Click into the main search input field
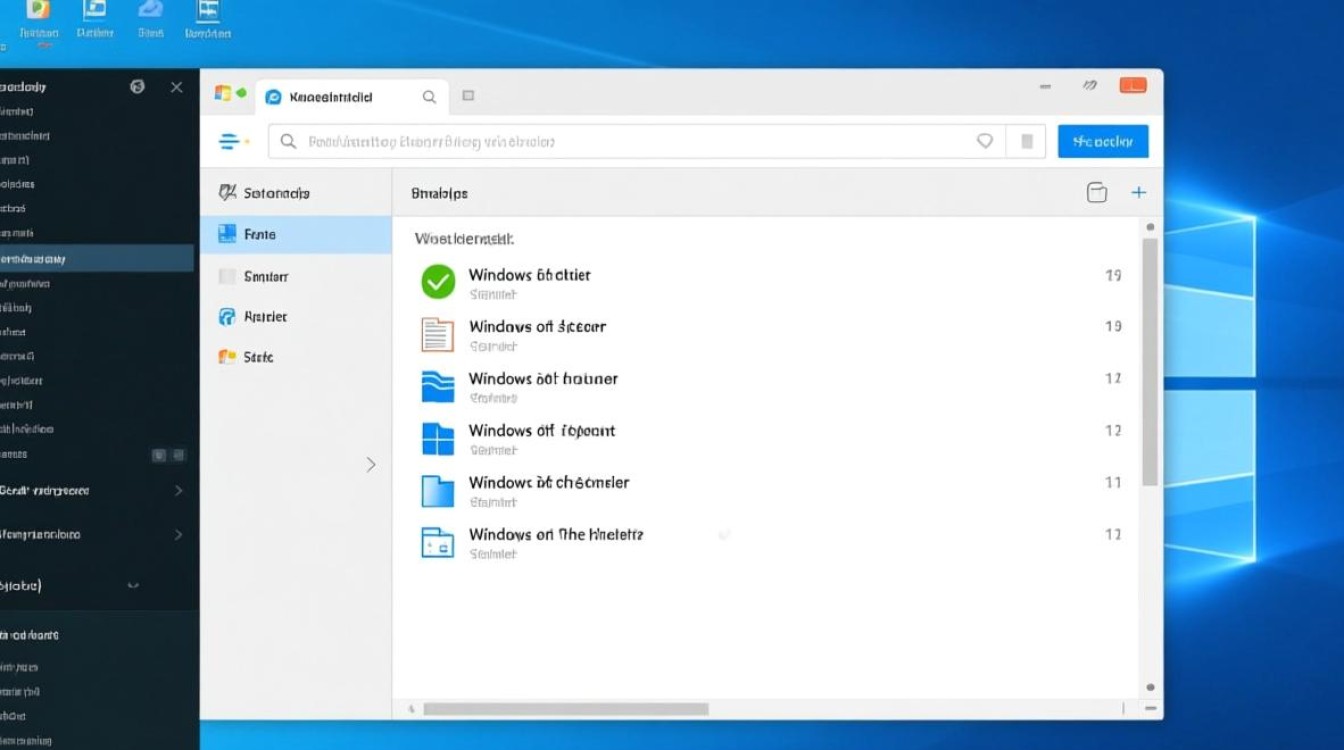Image resolution: width=1344 pixels, height=750 pixels. [x=620, y=142]
